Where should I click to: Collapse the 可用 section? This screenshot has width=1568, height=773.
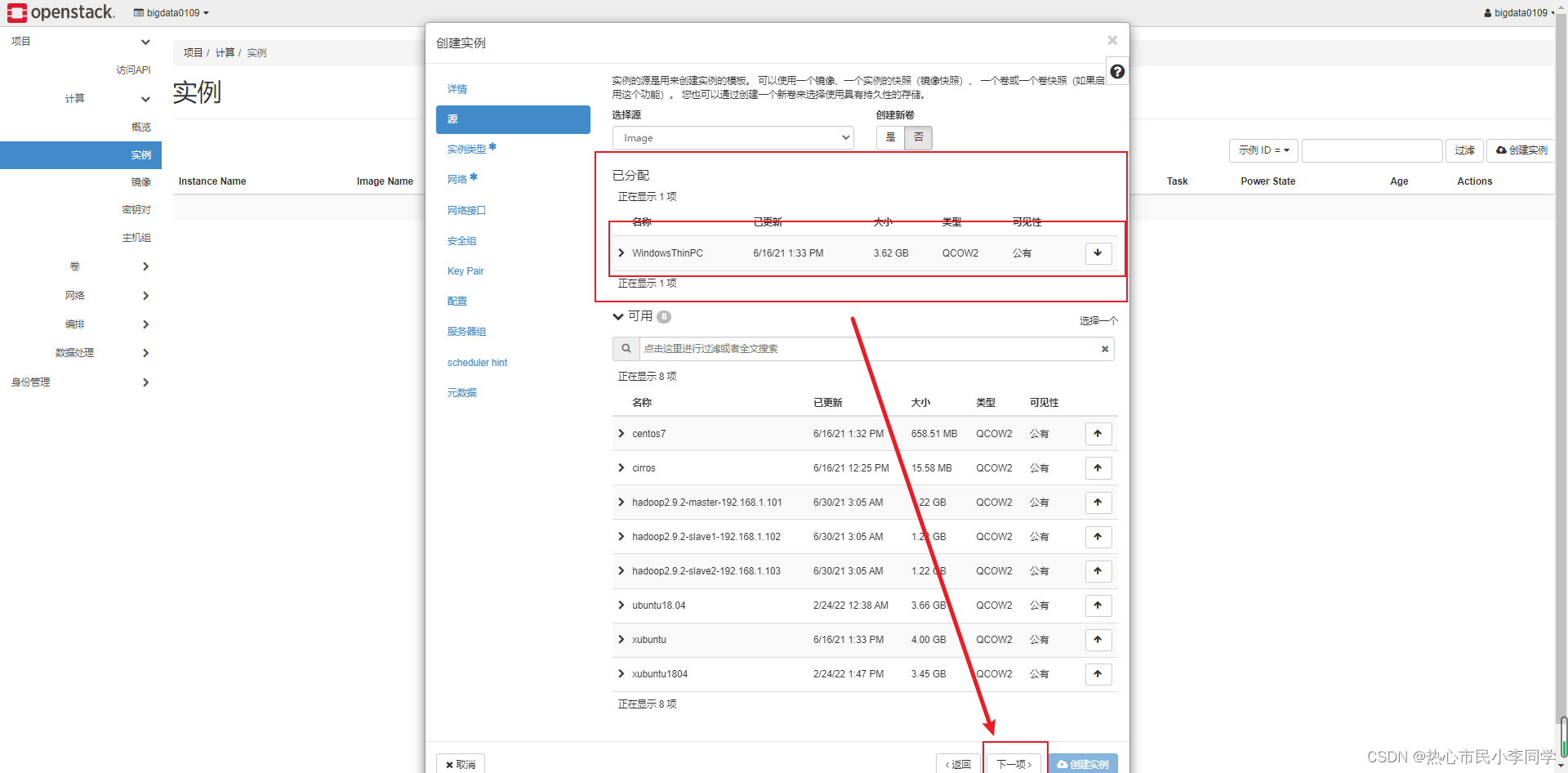click(618, 317)
